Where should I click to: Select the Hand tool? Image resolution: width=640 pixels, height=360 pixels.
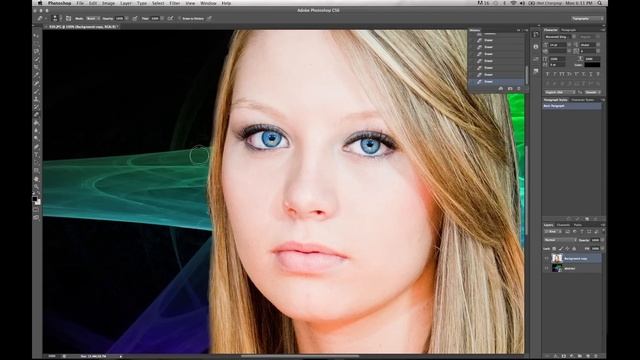[36, 179]
